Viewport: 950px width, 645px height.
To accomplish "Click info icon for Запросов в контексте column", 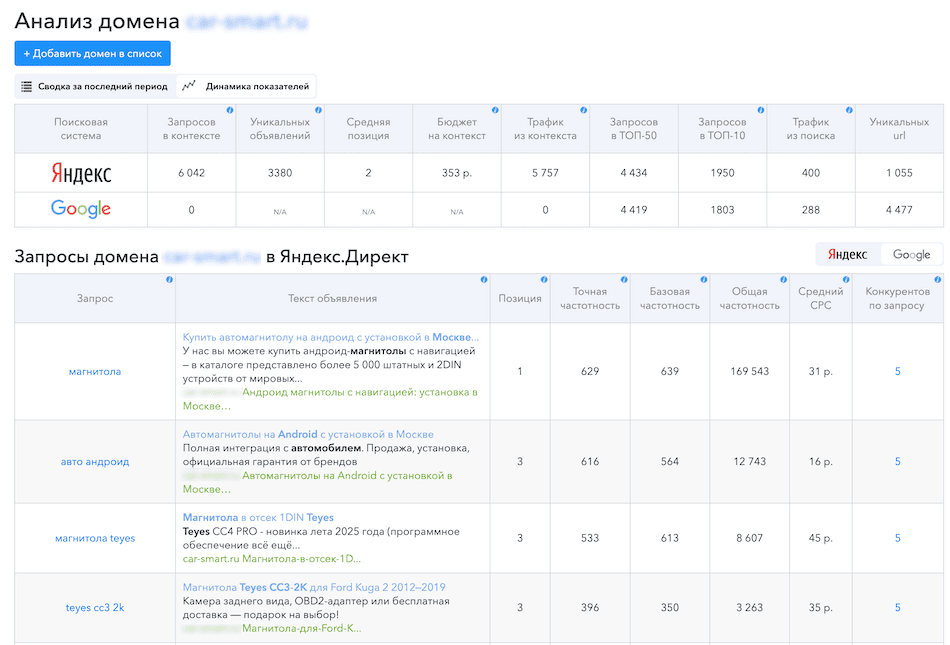I will 230,110.
